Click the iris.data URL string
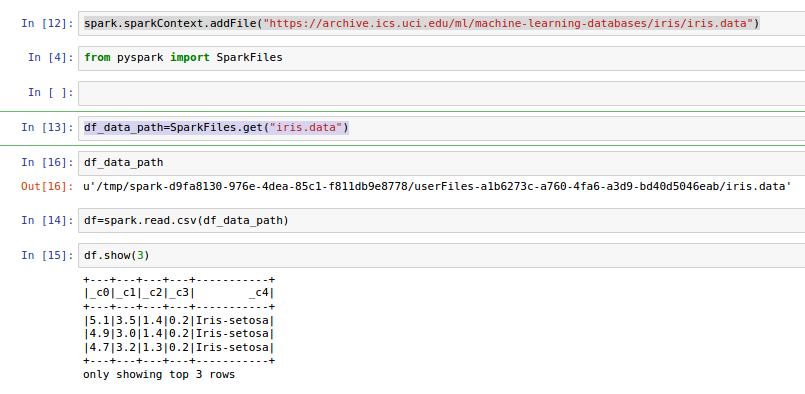This screenshot has height=394, width=805. [x=508, y=24]
